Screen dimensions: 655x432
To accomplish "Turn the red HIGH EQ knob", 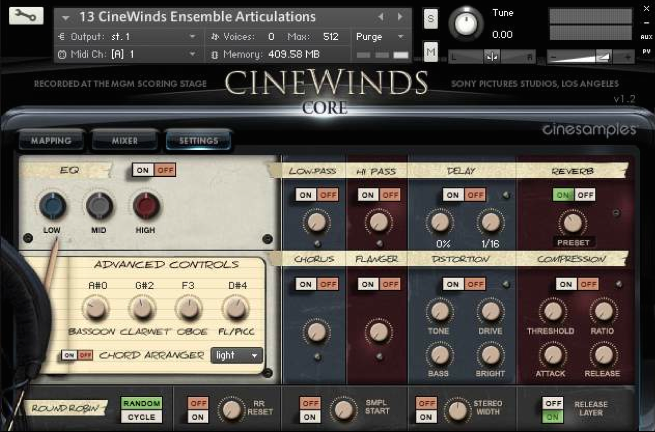I will 146,206.
